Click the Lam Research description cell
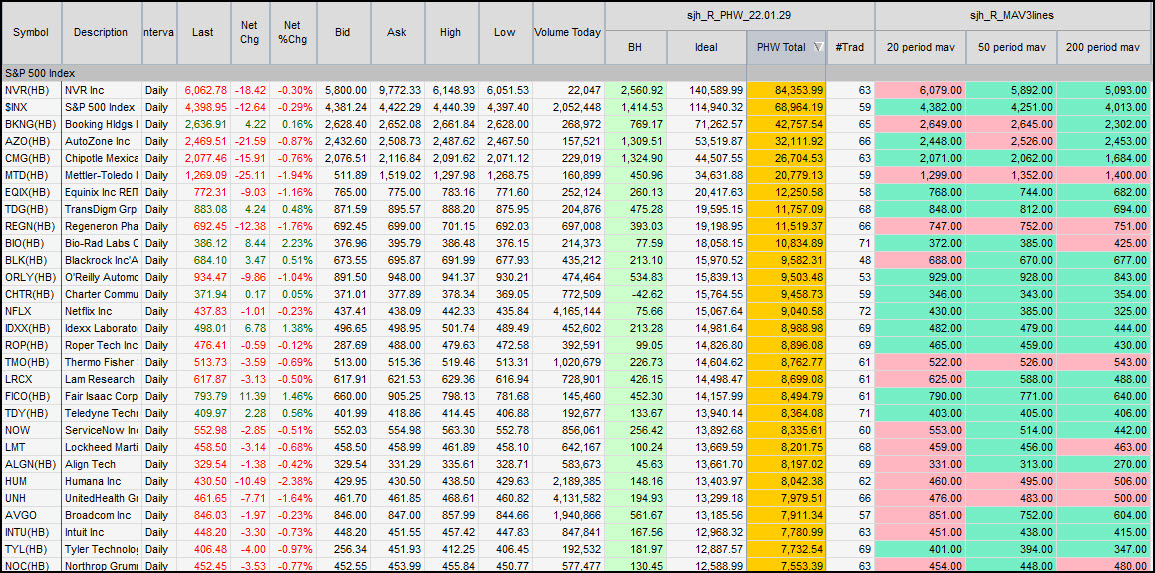 102,379
